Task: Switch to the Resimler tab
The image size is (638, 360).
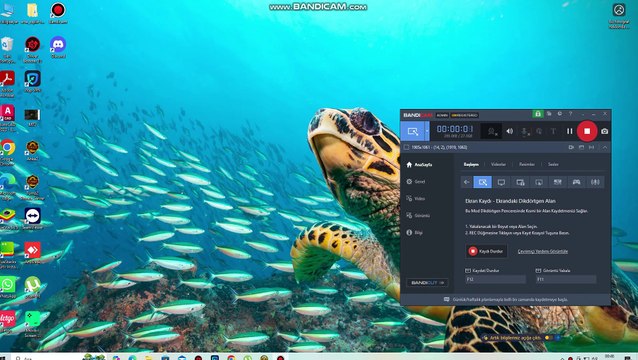Action: click(x=527, y=164)
